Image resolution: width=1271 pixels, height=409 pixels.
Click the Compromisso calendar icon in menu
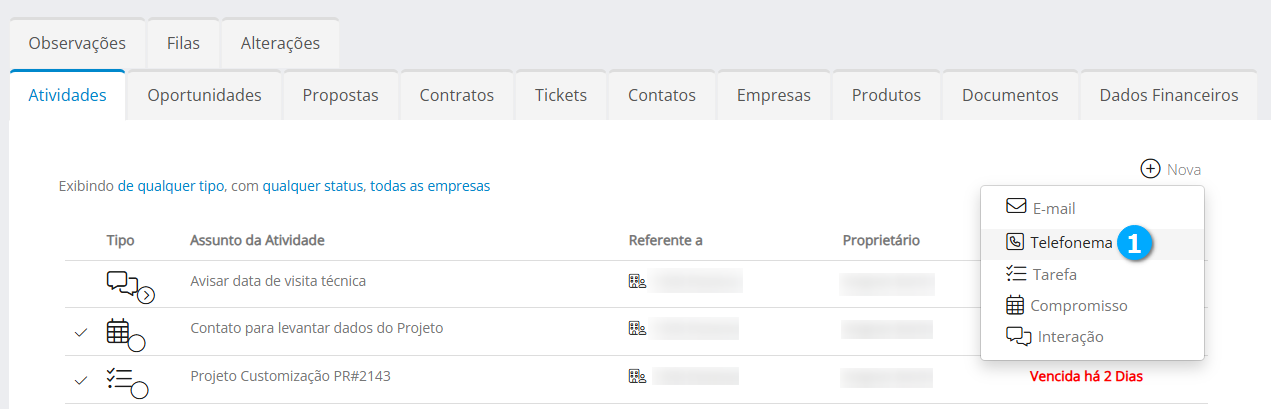[1015, 305]
